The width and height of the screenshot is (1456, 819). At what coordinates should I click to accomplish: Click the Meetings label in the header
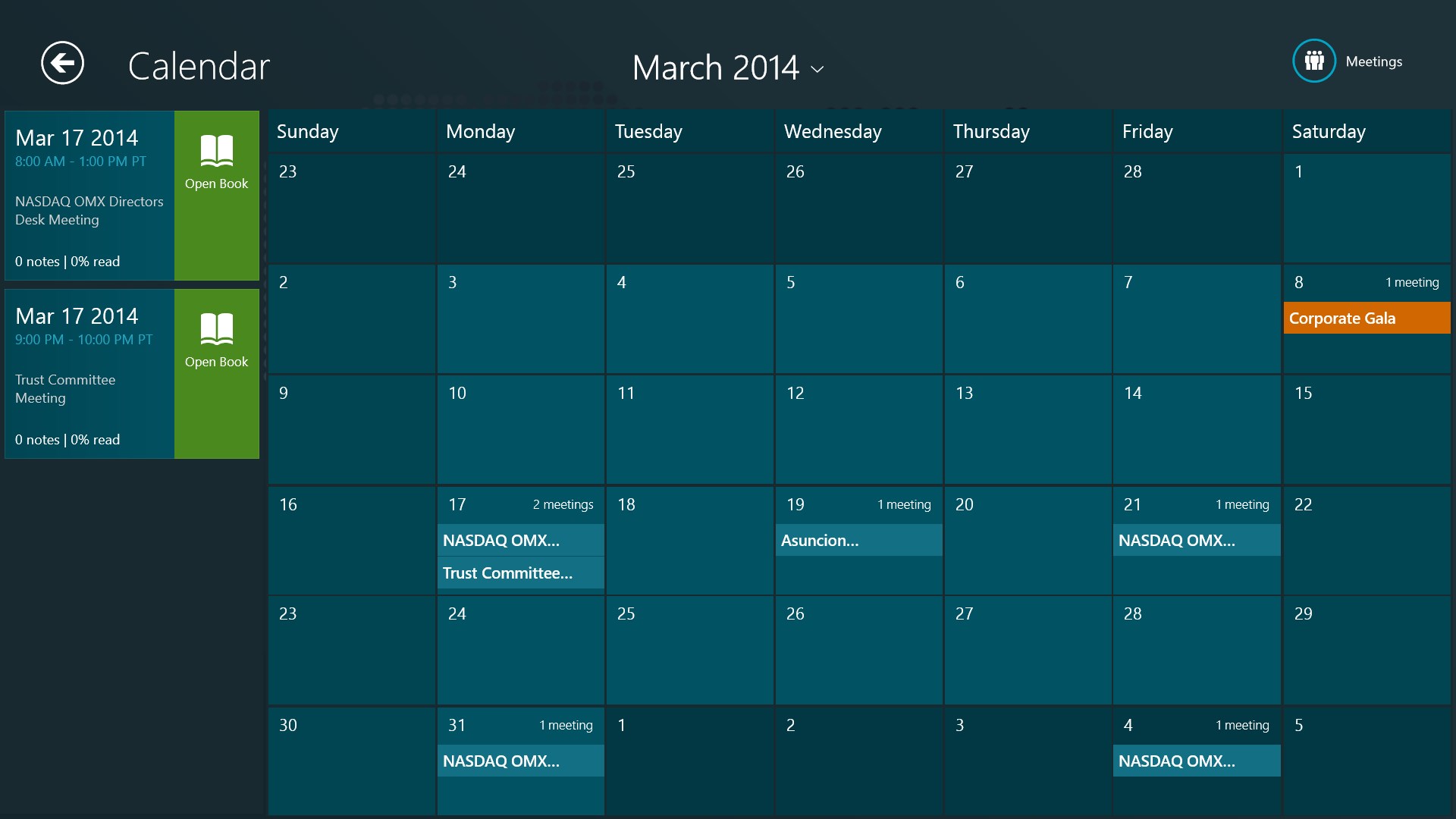pos(1373,62)
